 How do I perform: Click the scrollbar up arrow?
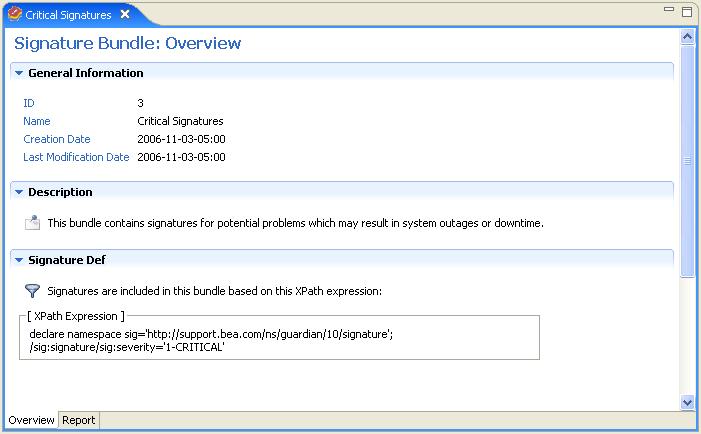(687, 37)
